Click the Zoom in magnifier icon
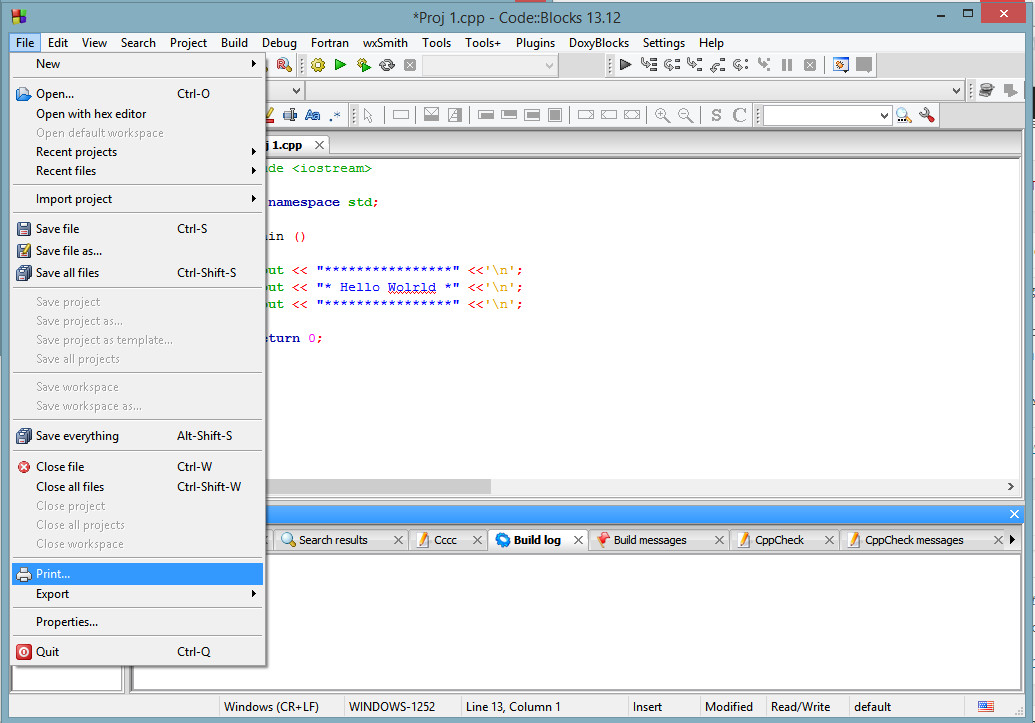The image size is (1035, 723). 662,116
